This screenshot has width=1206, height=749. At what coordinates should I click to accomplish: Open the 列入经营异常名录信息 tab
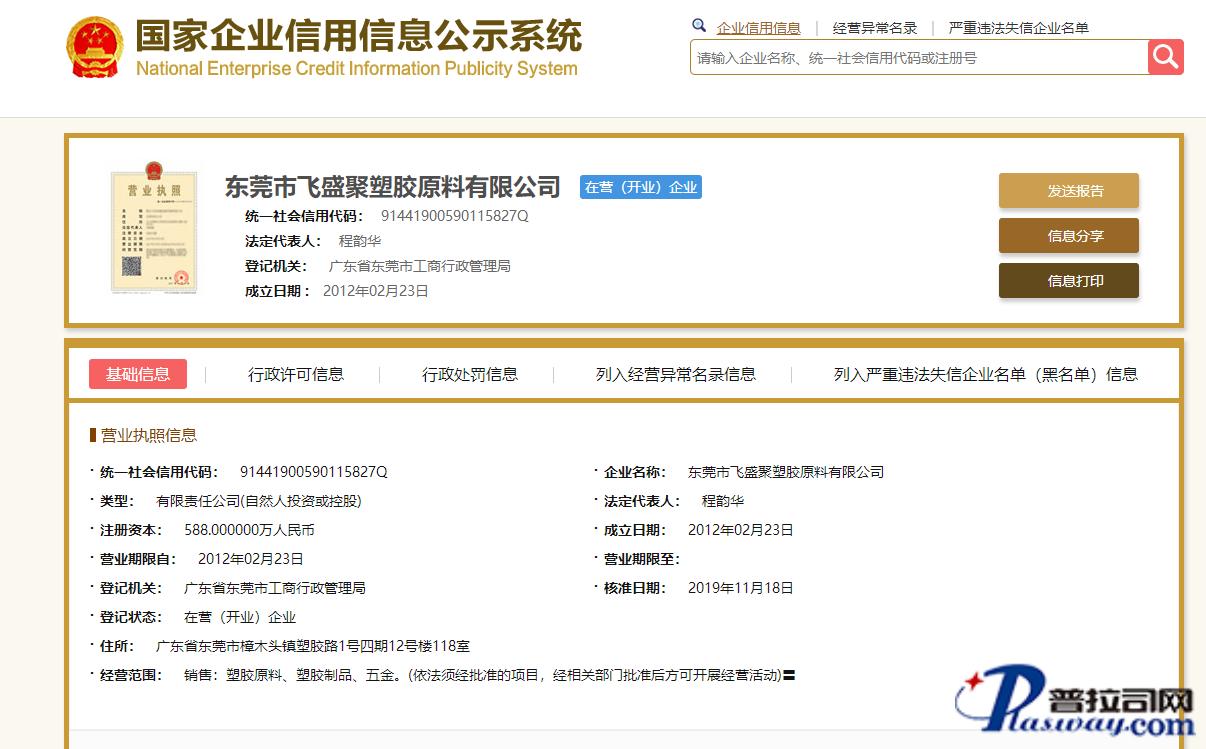[x=676, y=374]
